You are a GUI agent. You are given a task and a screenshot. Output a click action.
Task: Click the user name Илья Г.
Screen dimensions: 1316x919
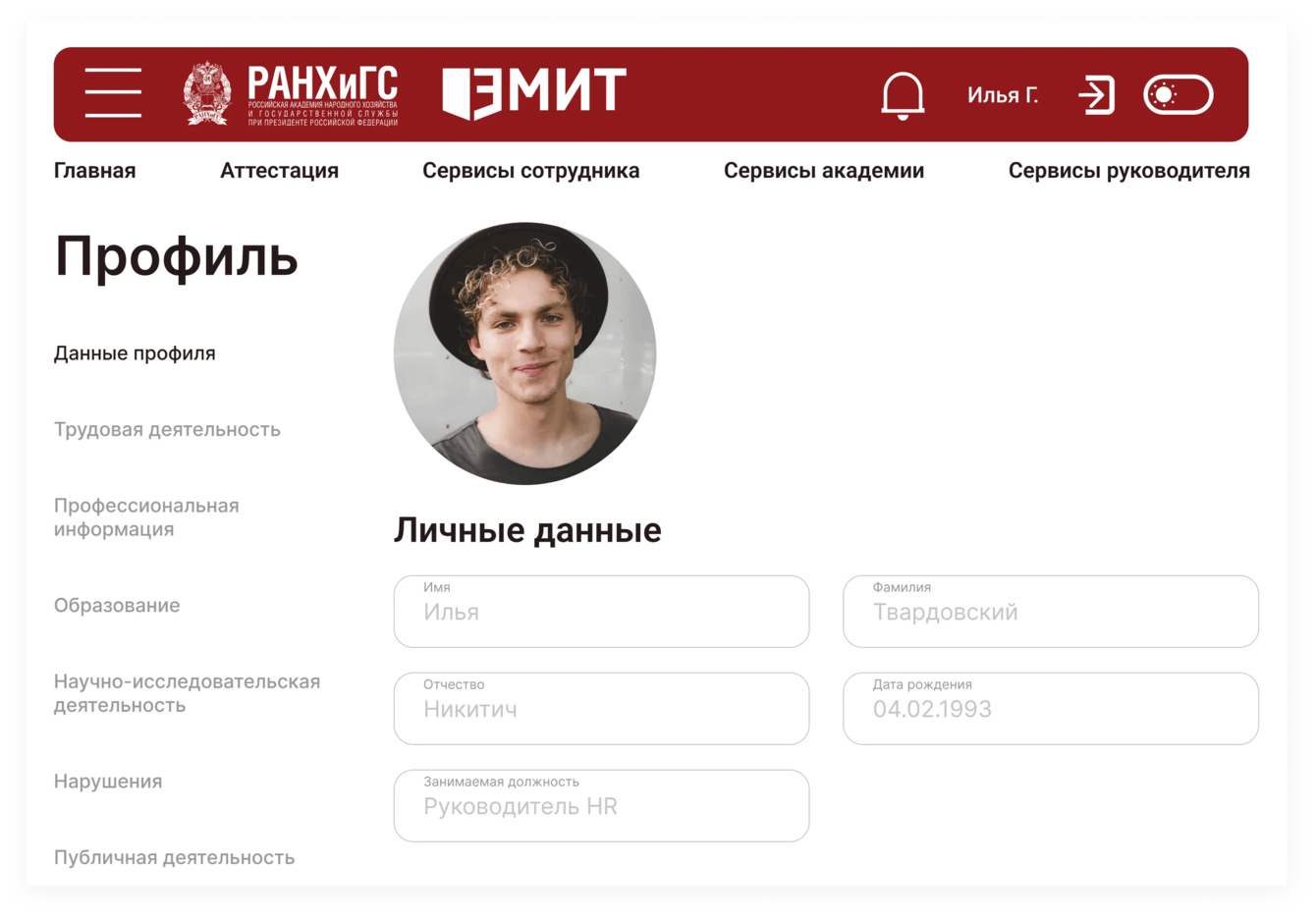pyautogui.click(x=1003, y=95)
